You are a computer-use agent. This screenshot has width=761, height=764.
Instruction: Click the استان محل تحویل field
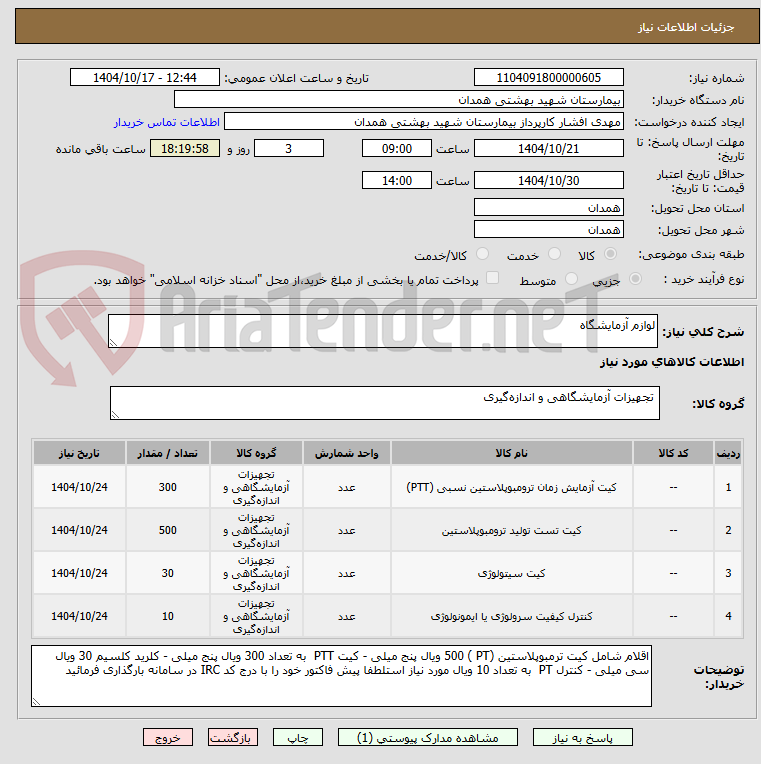(x=549, y=208)
